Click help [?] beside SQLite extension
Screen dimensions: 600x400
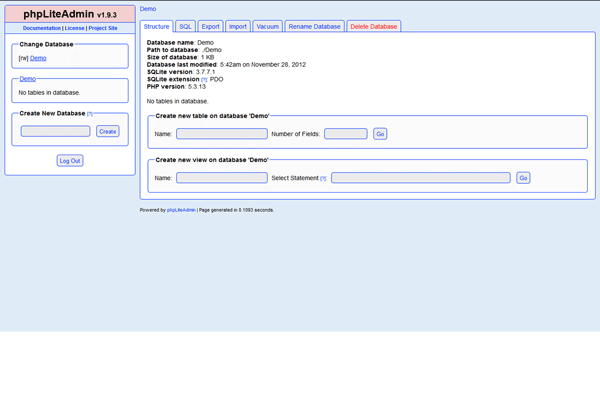[x=204, y=79]
